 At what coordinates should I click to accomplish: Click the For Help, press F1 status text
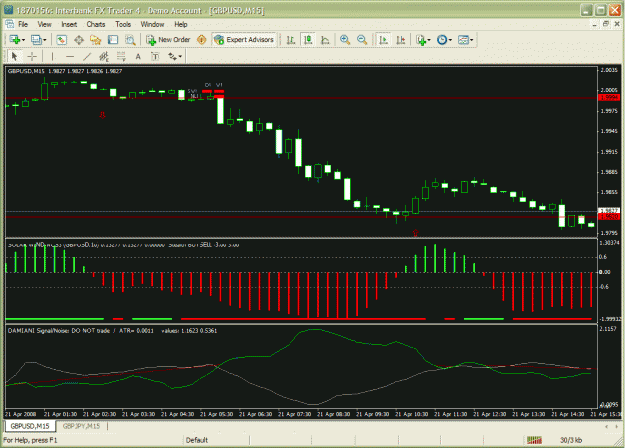pos(30,440)
